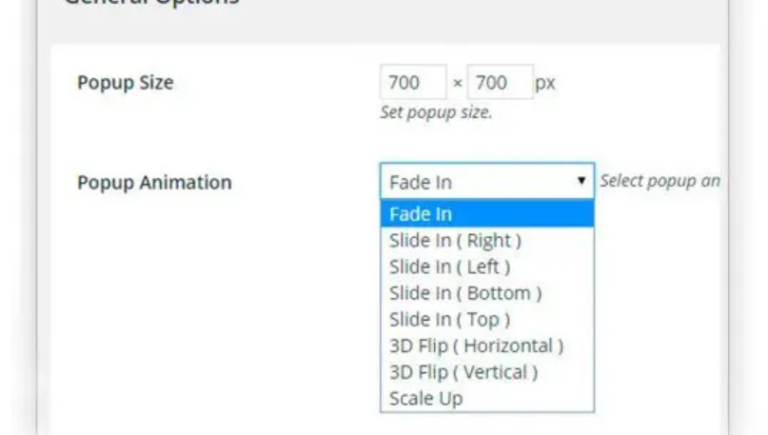
Task: Click the Popup Animation label
Action: click(154, 183)
